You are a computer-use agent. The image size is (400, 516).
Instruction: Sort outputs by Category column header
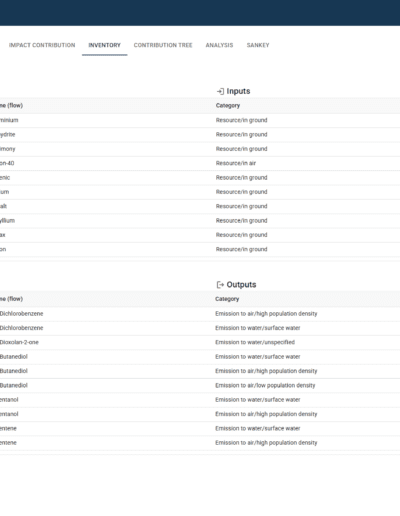click(x=227, y=299)
